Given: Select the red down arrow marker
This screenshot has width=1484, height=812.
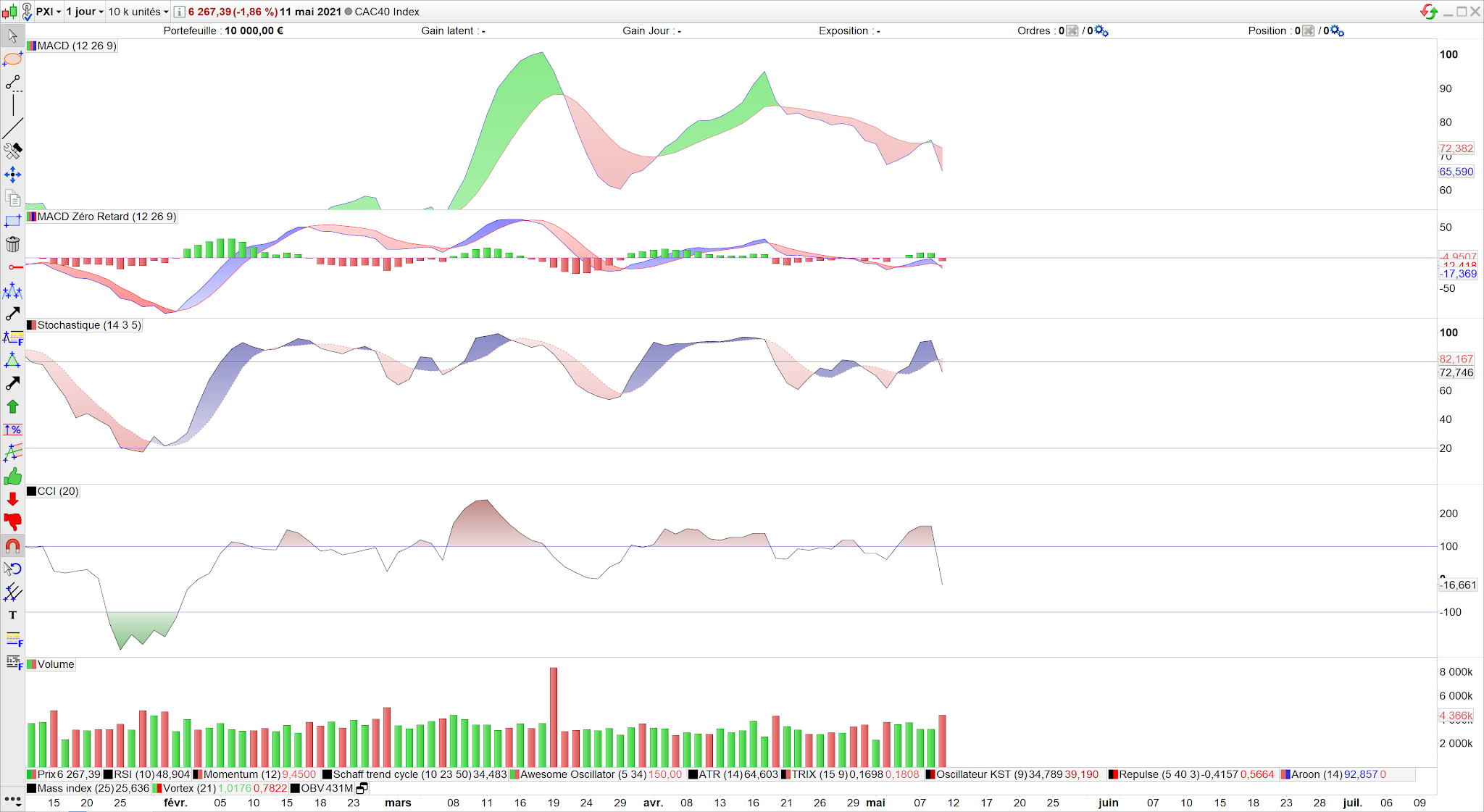Looking at the screenshot, I should click(x=12, y=499).
